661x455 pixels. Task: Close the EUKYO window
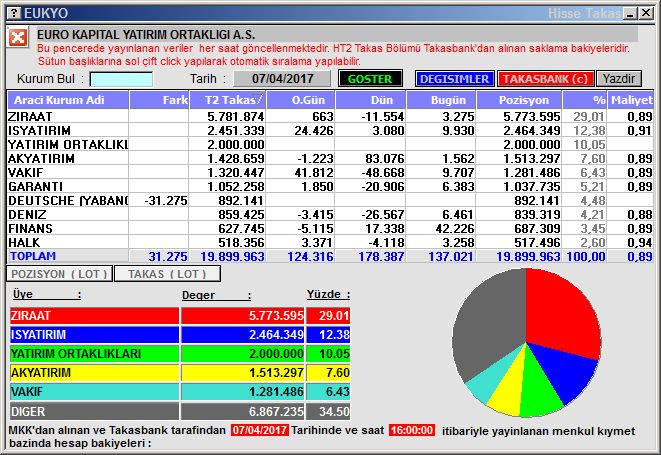click(646, 13)
